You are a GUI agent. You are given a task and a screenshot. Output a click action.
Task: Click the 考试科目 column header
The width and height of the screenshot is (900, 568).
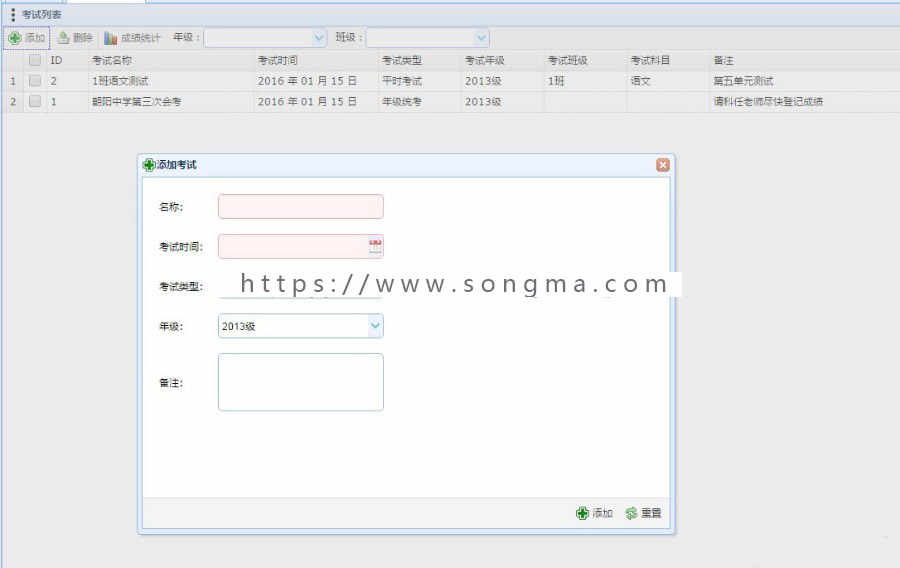click(x=650, y=60)
